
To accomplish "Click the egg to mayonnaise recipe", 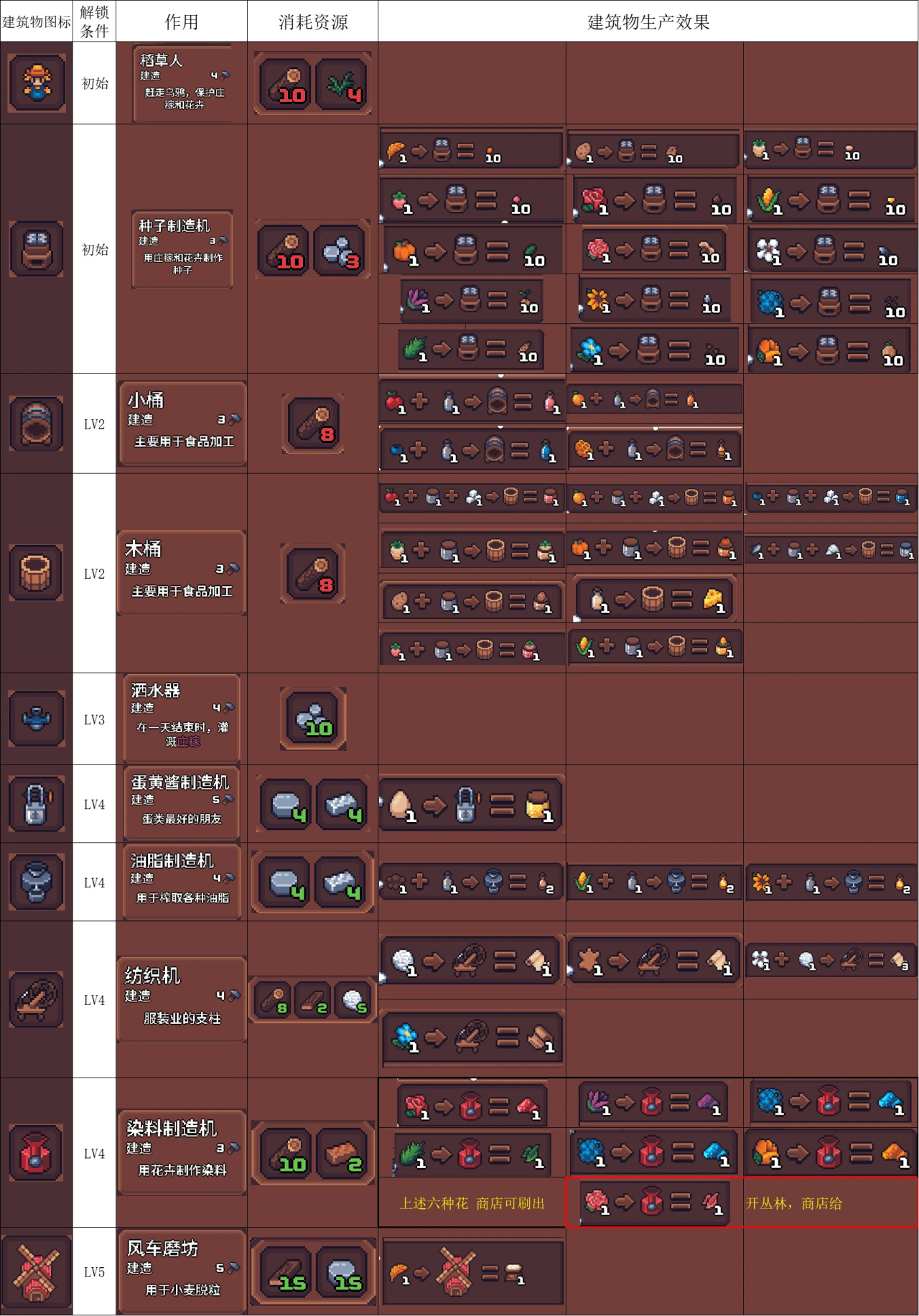I will (471, 804).
